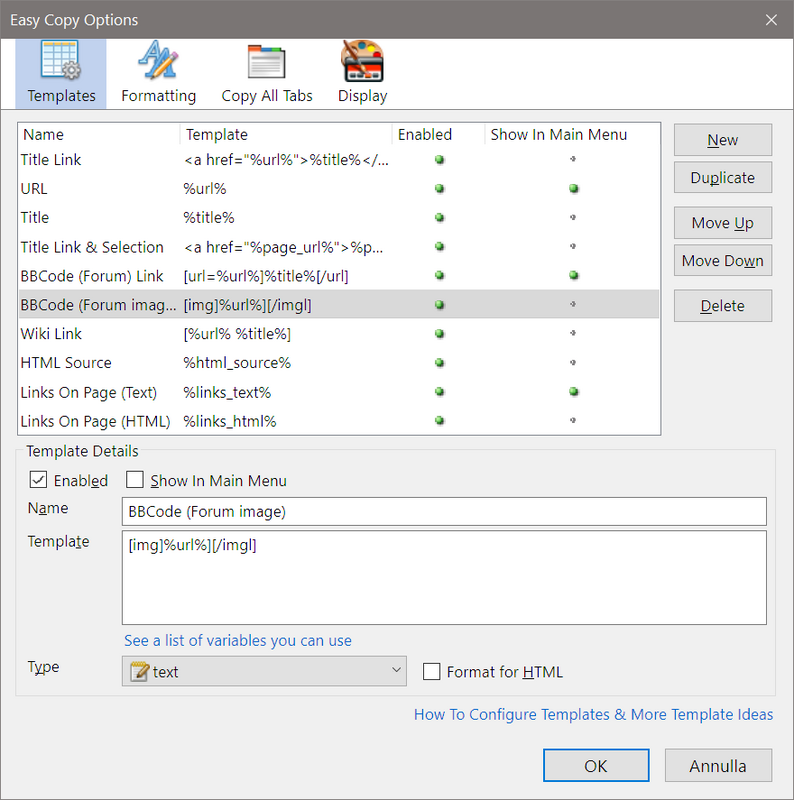Sort by the Name column header
Image resolution: width=794 pixels, height=800 pixels.
[100, 135]
